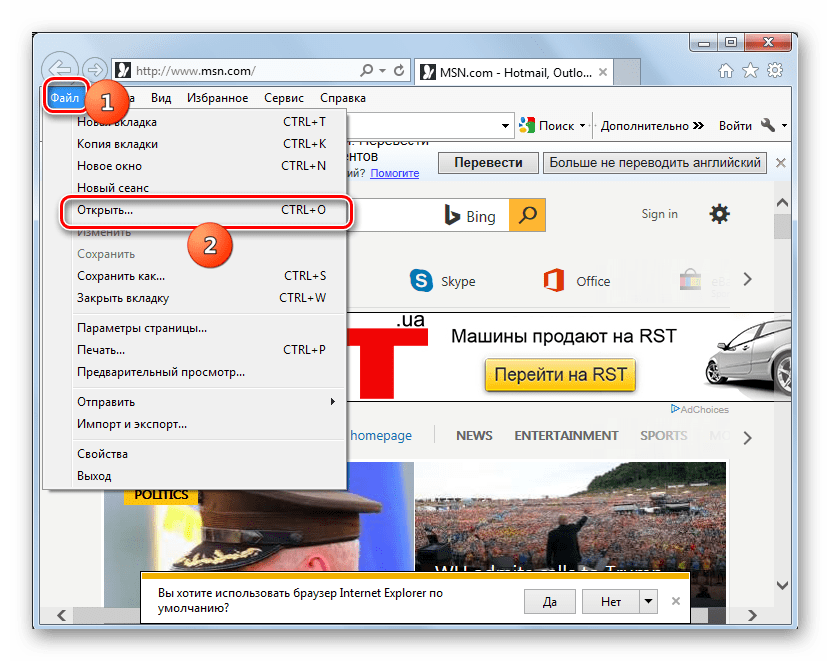This screenshot has width=830, height=661.
Task: Click the Sign in link
Action: [659, 214]
